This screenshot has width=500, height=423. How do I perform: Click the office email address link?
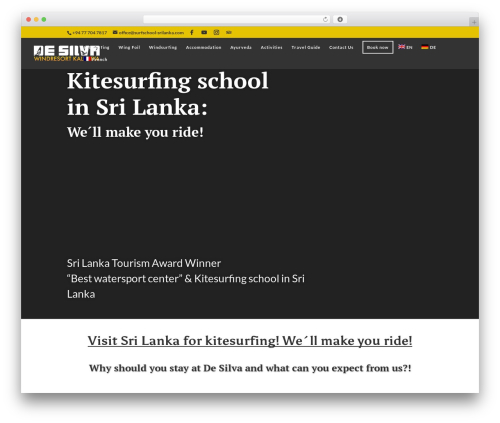tap(148, 33)
